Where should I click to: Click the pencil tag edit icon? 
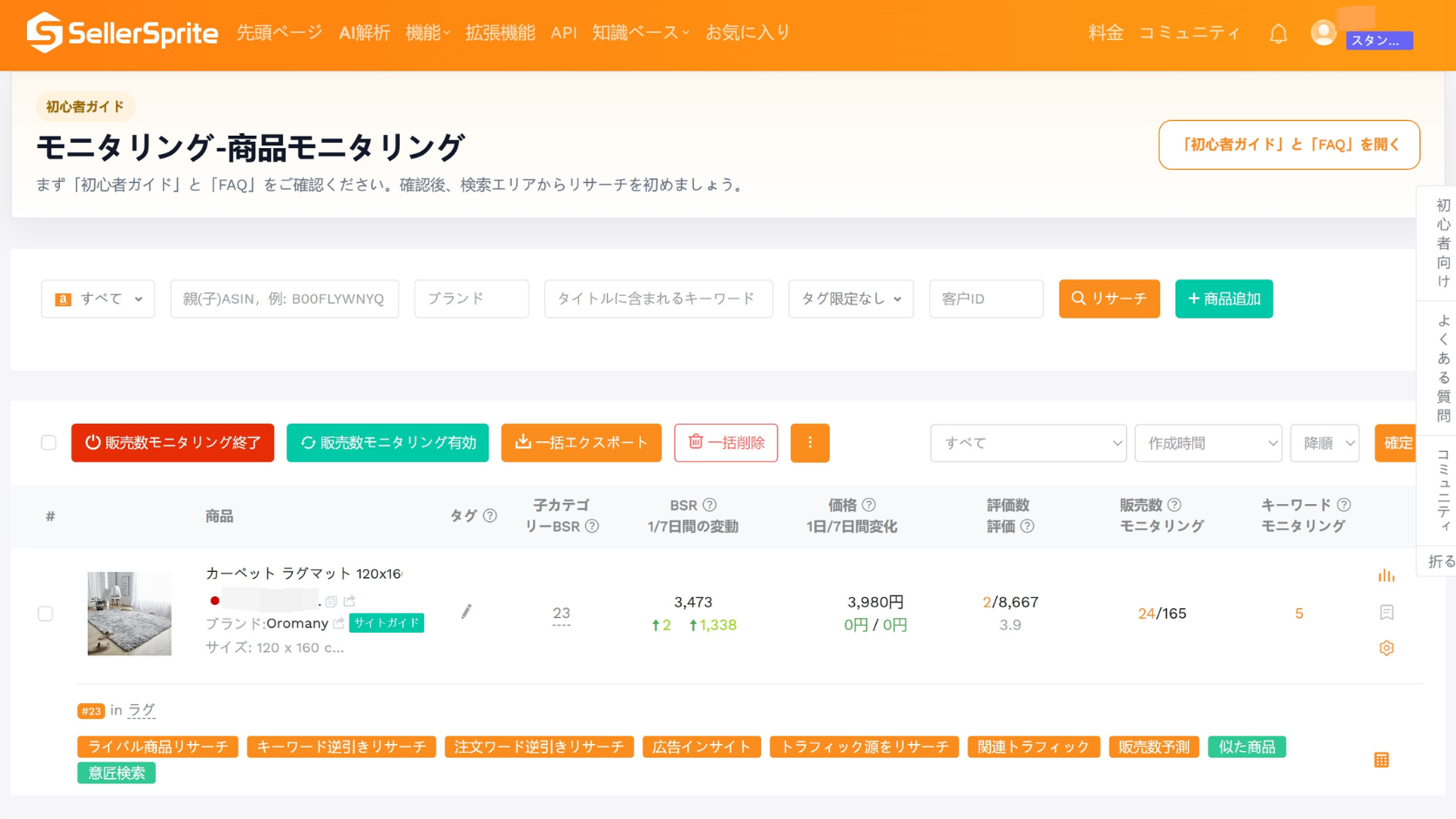click(467, 612)
